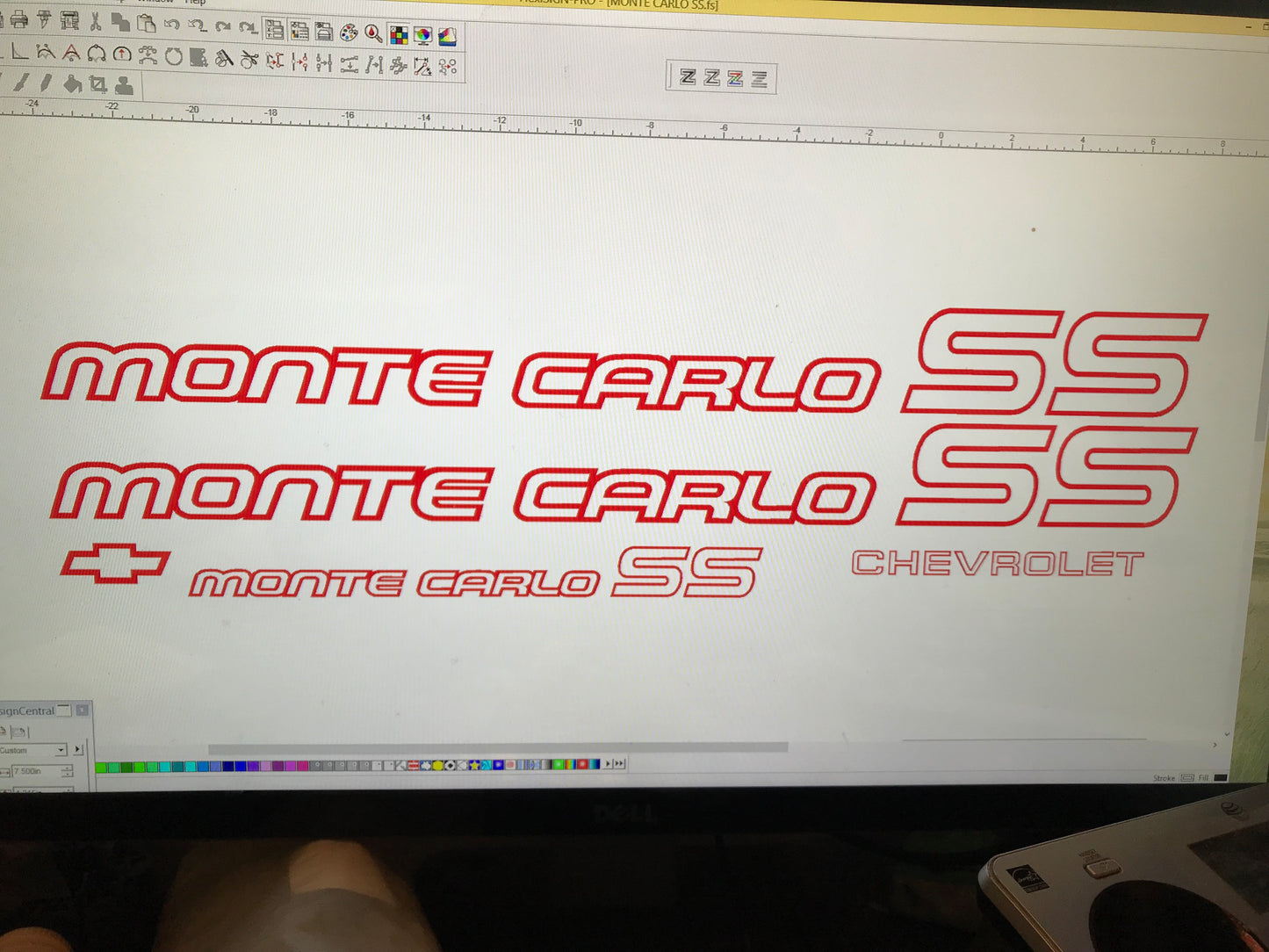
Task: Click the Cut scissors icon
Action: coord(95,21)
